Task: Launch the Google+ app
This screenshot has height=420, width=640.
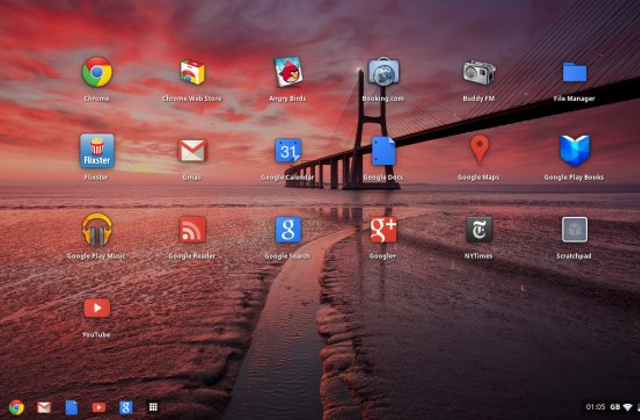Action: pyautogui.click(x=383, y=229)
